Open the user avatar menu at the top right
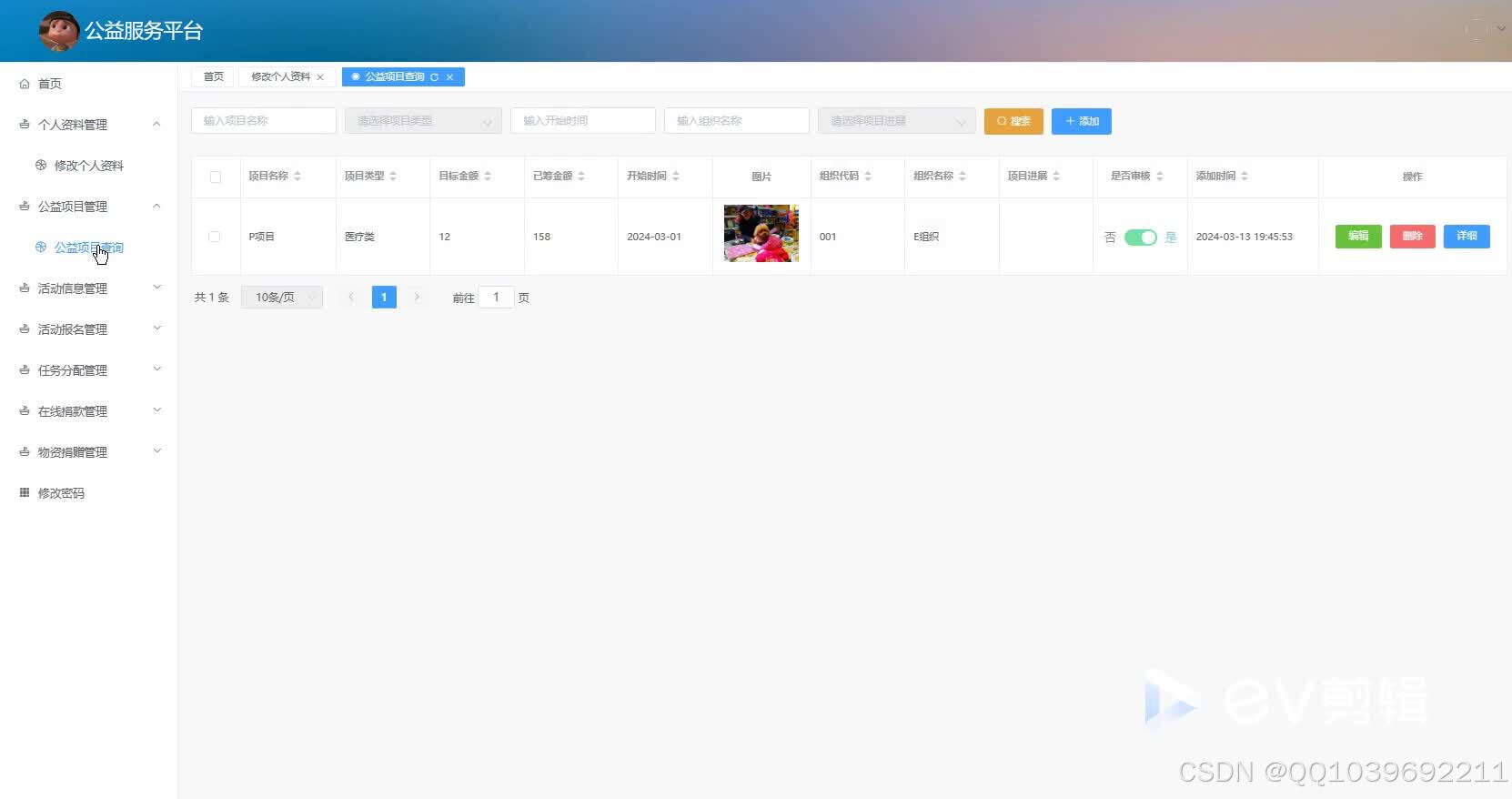The image size is (1512, 799). click(1485, 29)
